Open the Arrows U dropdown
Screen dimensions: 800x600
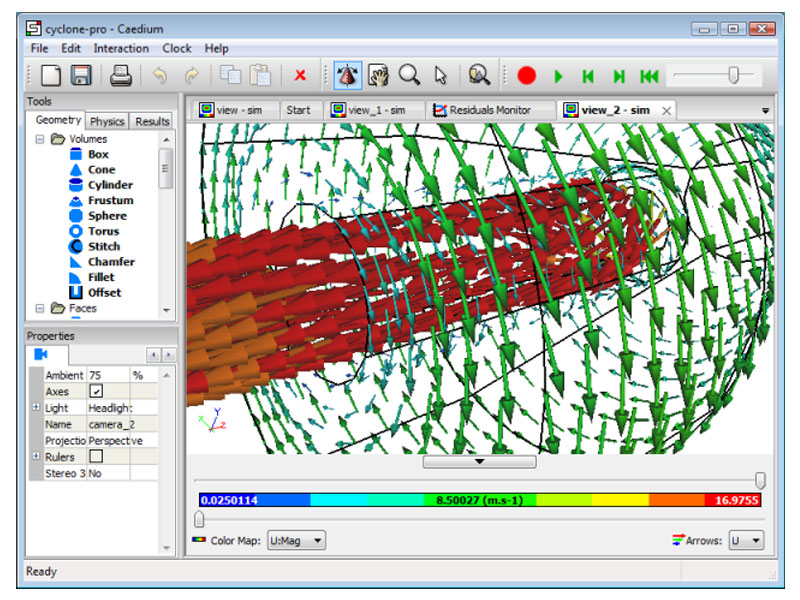pyautogui.click(x=746, y=541)
